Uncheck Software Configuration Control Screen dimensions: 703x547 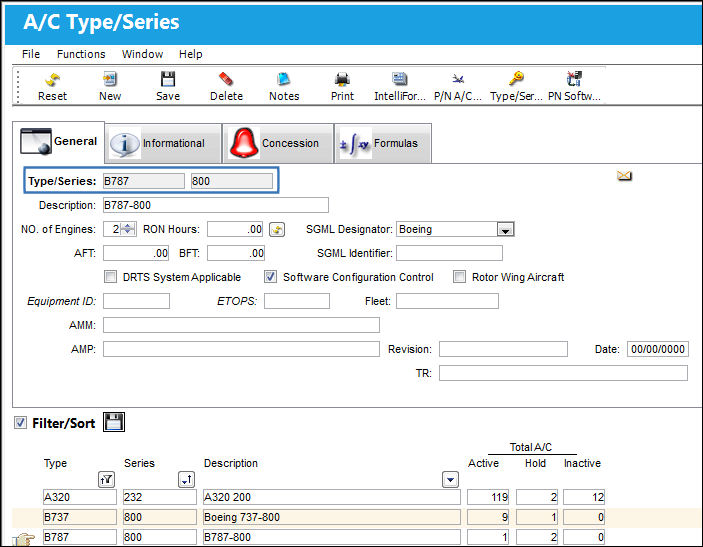tap(270, 277)
